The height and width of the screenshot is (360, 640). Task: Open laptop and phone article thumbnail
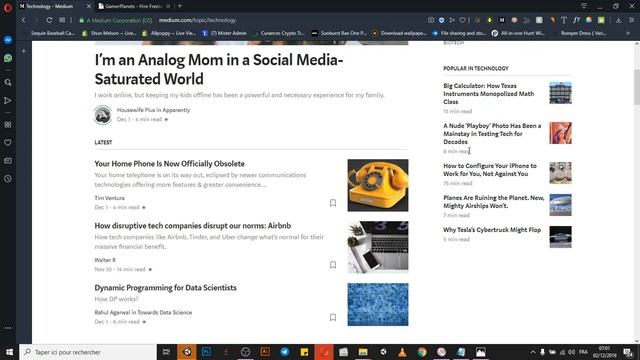tap(378, 247)
